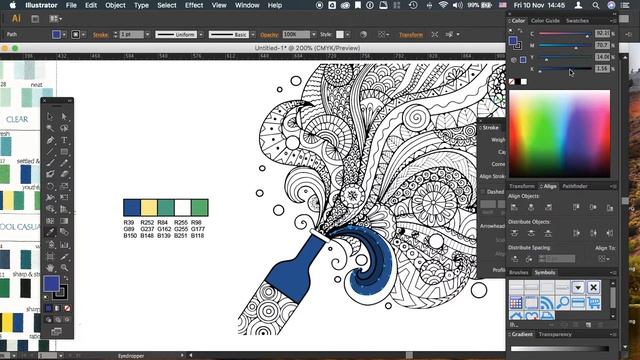
Task: Open the Basic brush definition dropdown
Action: [253, 35]
